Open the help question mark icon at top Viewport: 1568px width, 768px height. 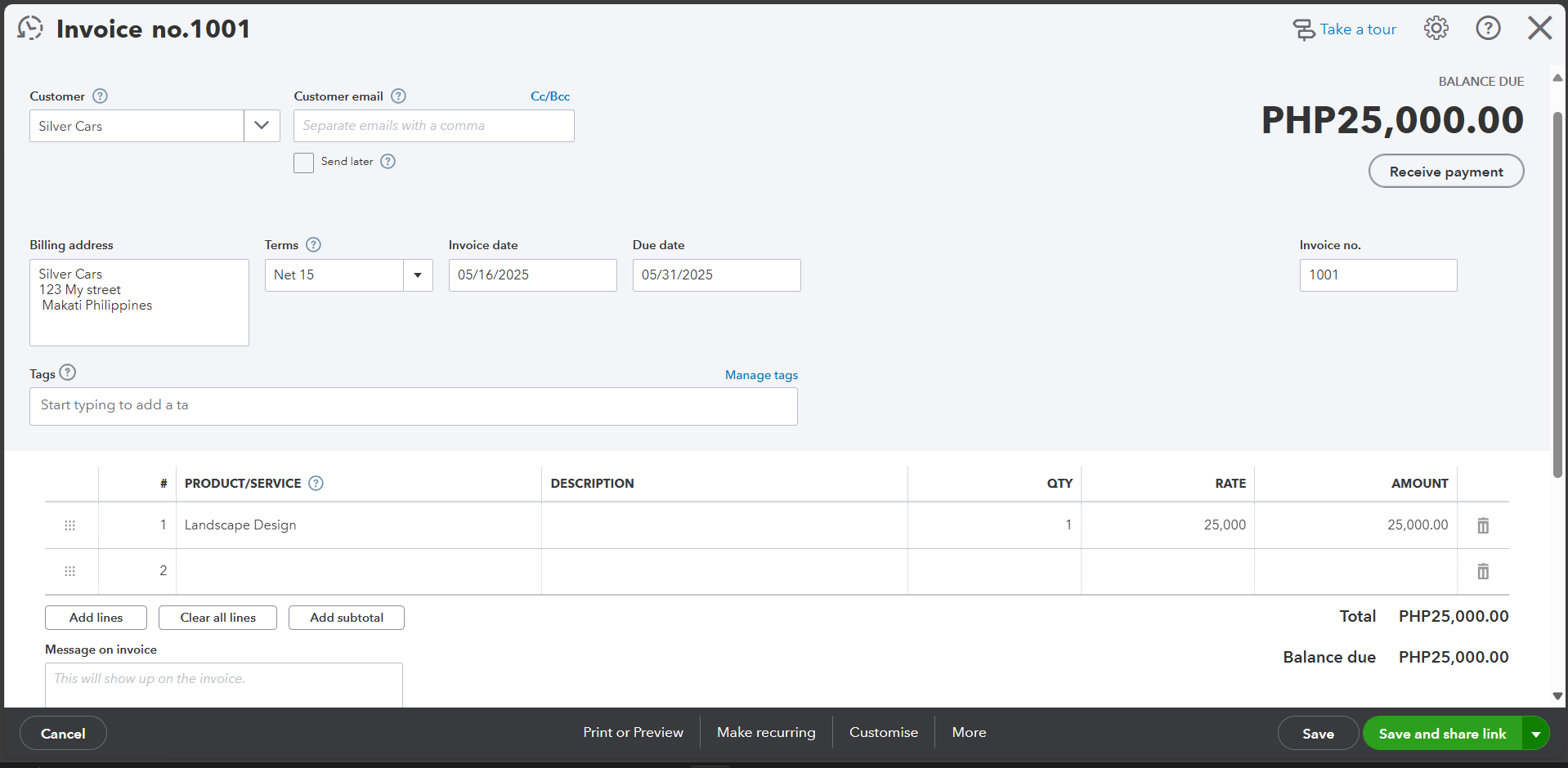point(1488,29)
